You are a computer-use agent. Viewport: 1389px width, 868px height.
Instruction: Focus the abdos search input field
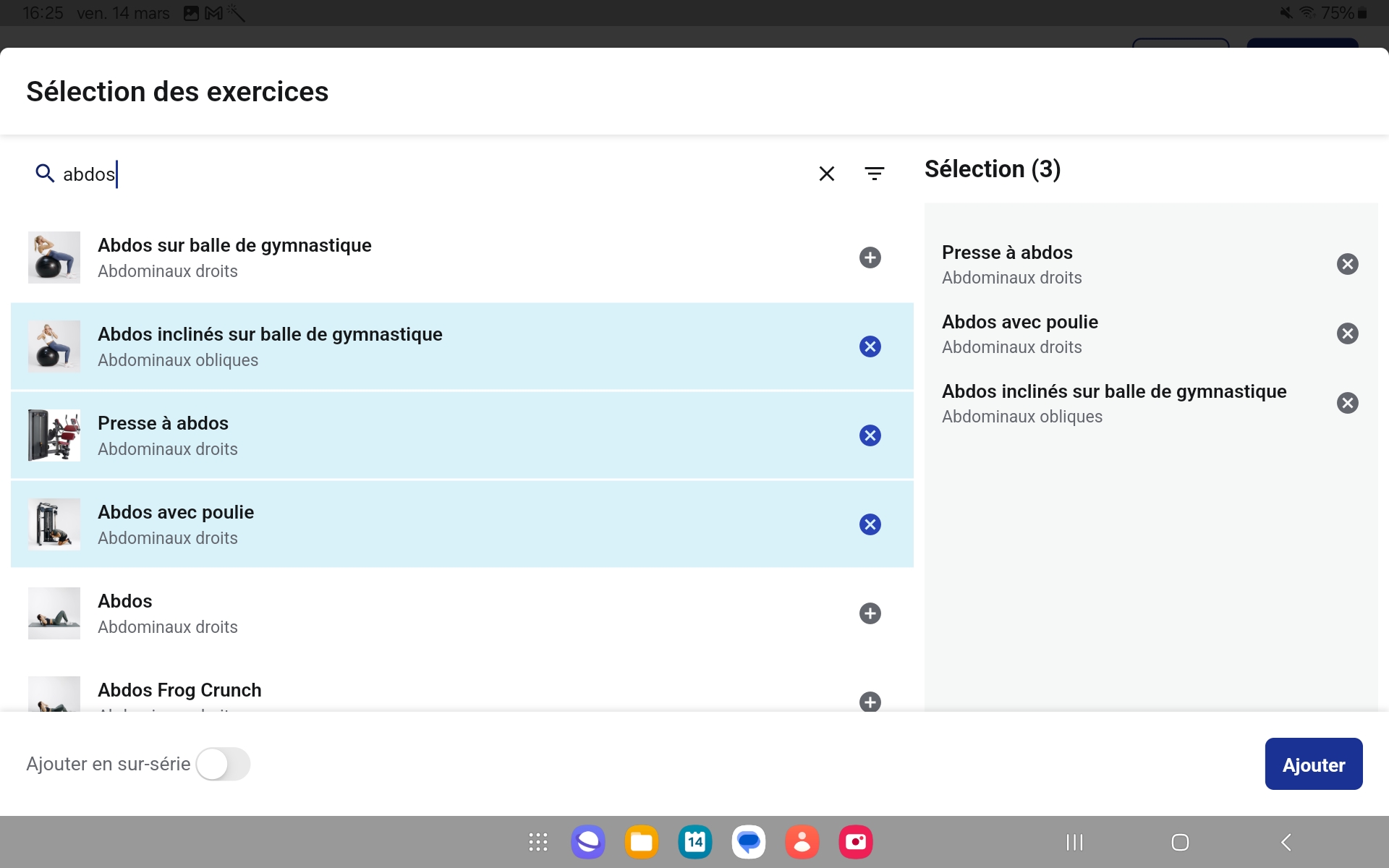coord(434,174)
